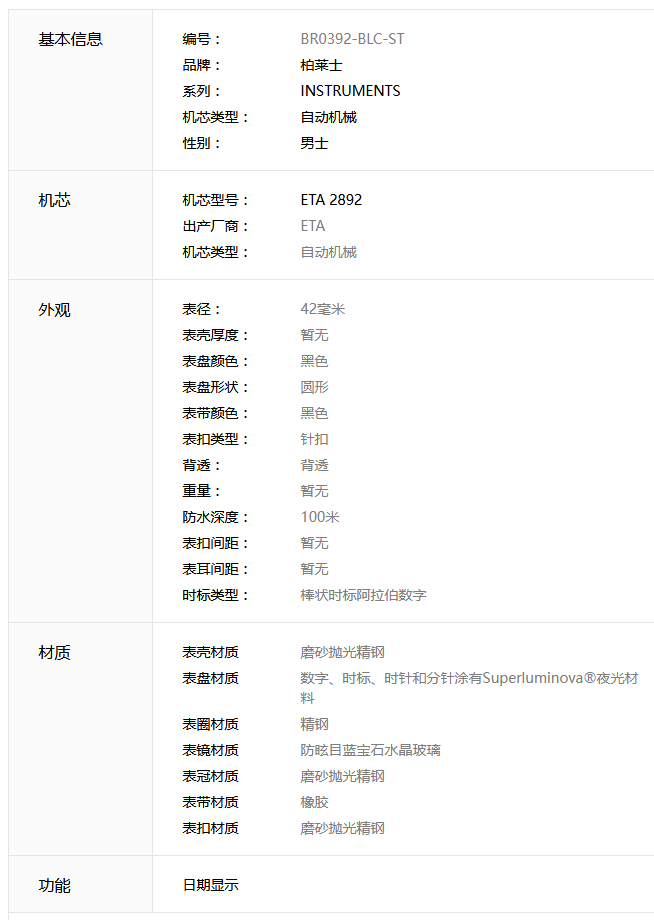Click the clasp type value 针扣

pyautogui.click(x=314, y=439)
